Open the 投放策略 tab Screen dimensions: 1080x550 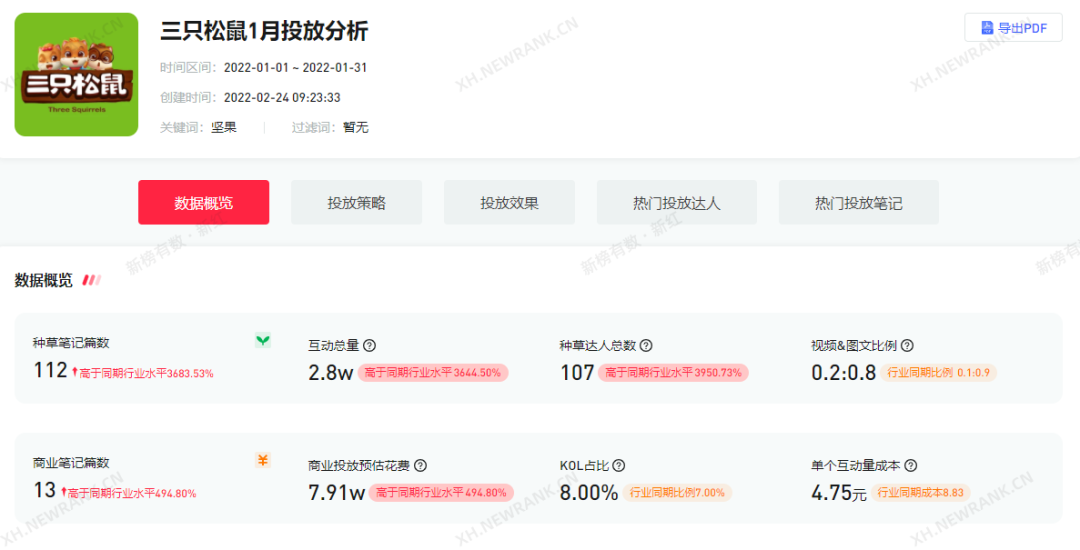pyautogui.click(x=356, y=202)
